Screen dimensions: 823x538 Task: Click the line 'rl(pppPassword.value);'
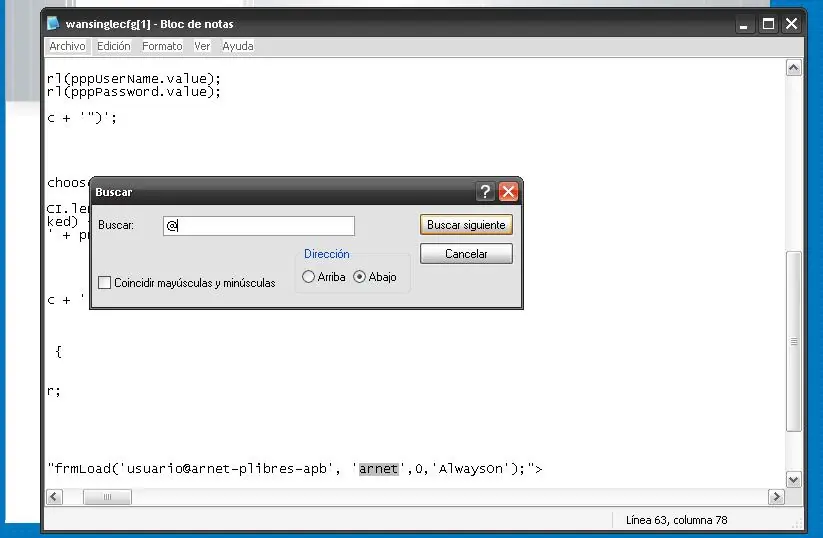coord(134,92)
